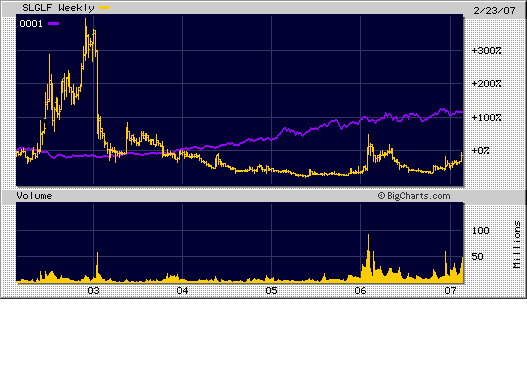Click the SLGLF Weekly chart title
The height and width of the screenshot is (384, 527).
tap(58, 8)
